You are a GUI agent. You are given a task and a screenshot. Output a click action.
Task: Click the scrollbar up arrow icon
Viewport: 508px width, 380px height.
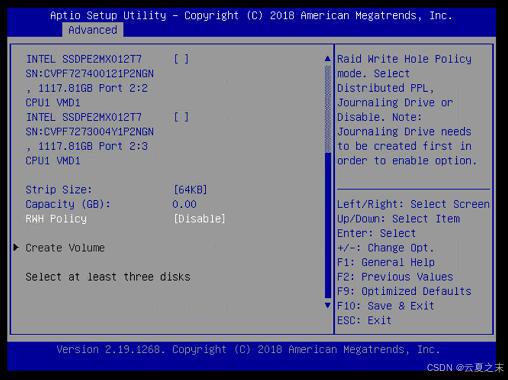[x=328, y=59]
